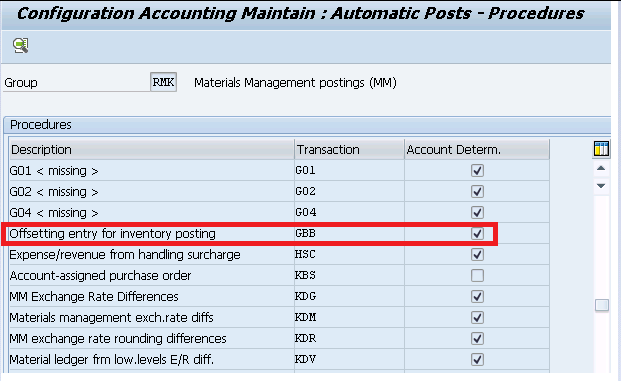Image resolution: width=621 pixels, height=381 pixels.
Task: Click the scroll down arrow of procedures list
Action: 601,186
